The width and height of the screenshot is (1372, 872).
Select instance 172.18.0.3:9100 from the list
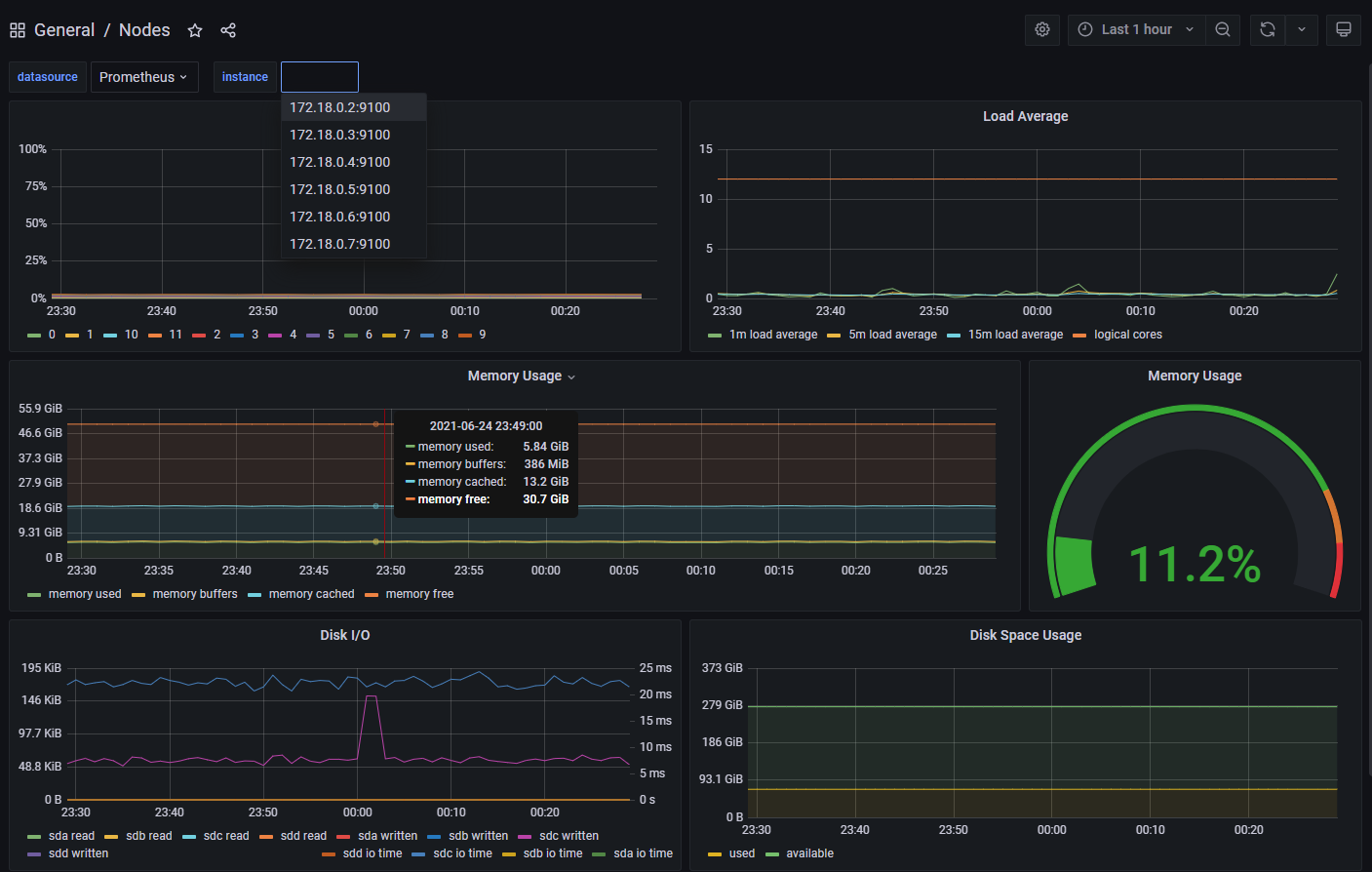[x=338, y=134]
